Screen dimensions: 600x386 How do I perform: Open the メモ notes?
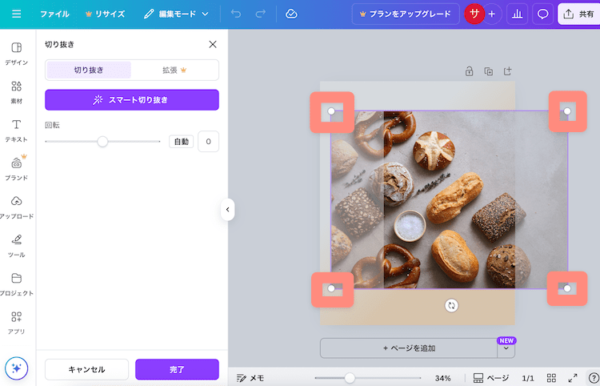(251, 378)
